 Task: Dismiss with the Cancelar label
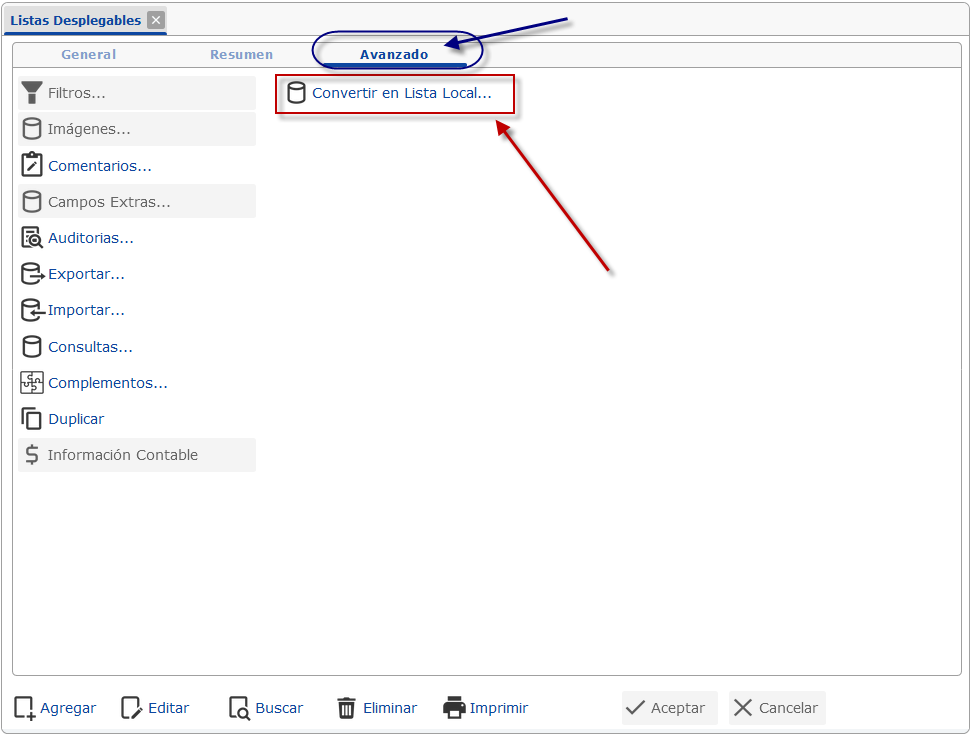coord(788,708)
